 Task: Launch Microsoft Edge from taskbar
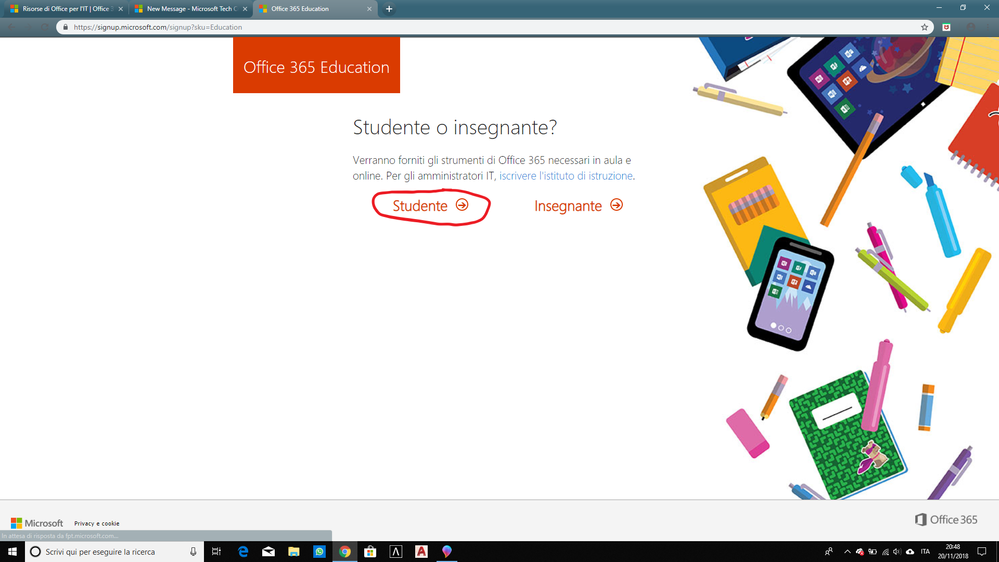coord(243,552)
